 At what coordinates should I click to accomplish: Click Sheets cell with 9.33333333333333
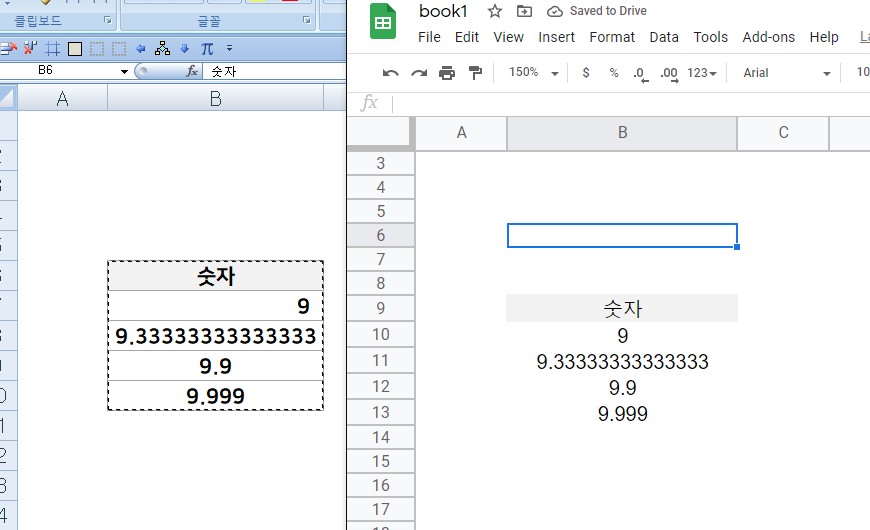(x=623, y=362)
